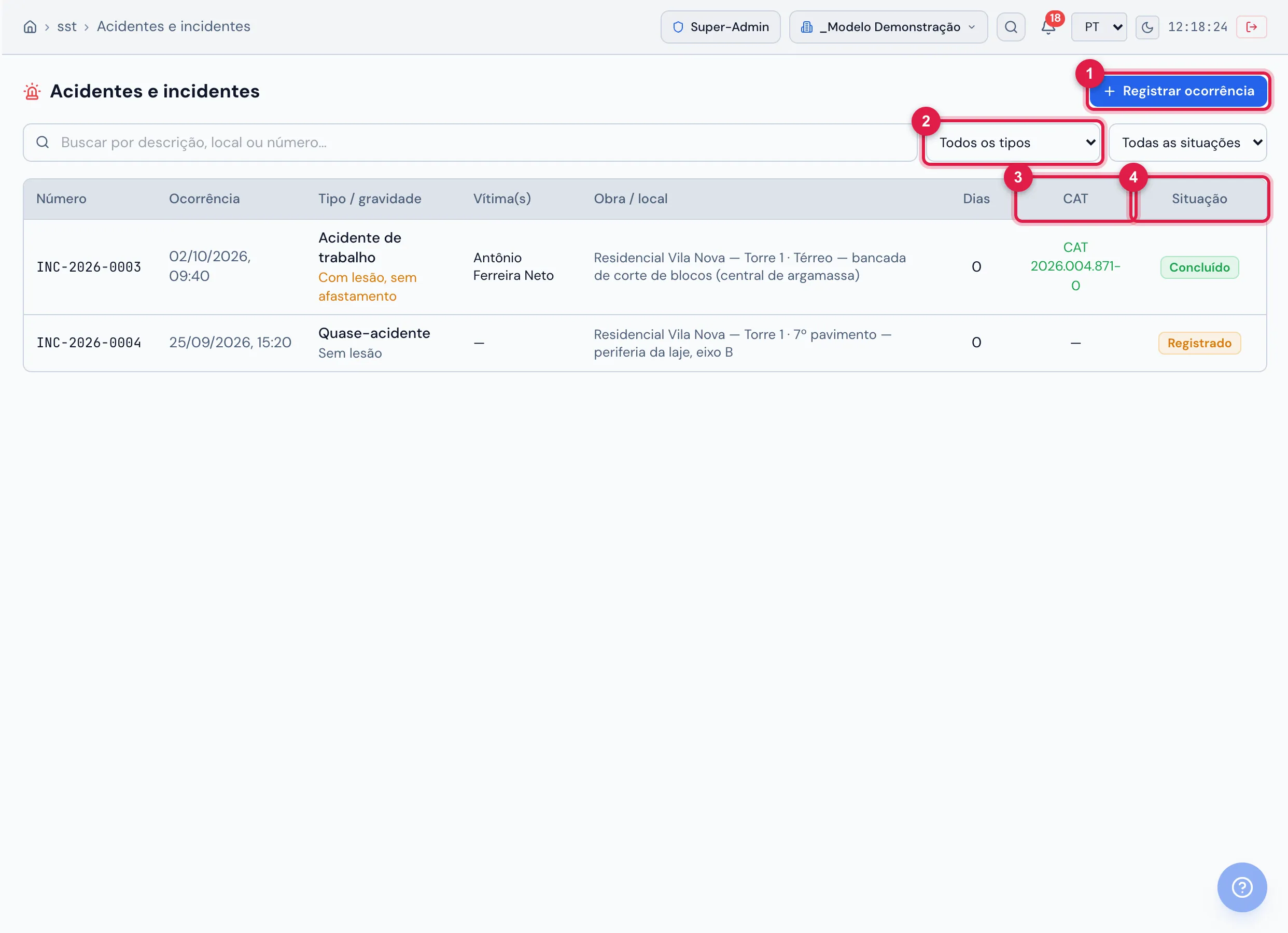The width and height of the screenshot is (1288, 933).
Task: Click location bancada de corte de blocos
Action: point(750,266)
